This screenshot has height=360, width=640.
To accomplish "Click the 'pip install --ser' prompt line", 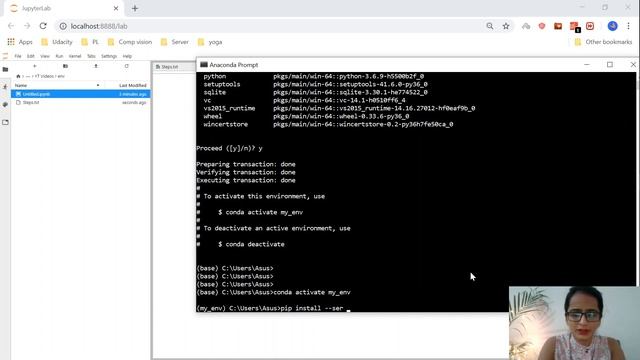I will coord(273,309).
